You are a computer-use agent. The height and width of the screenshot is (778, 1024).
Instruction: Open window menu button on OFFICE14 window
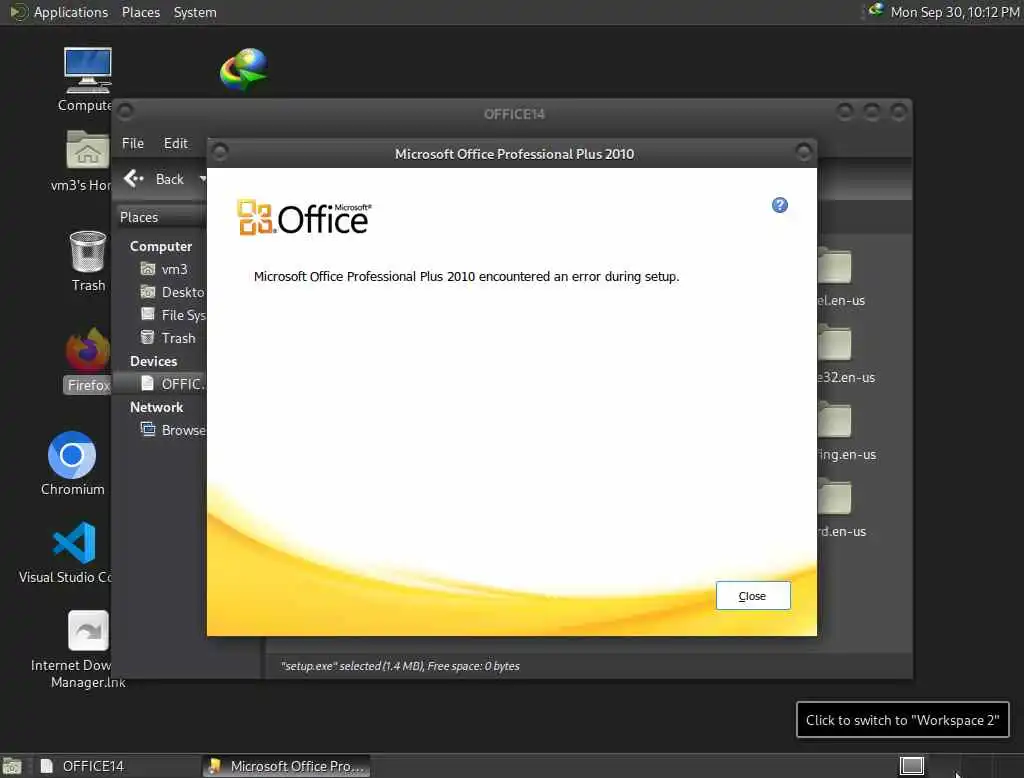(125, 112)
